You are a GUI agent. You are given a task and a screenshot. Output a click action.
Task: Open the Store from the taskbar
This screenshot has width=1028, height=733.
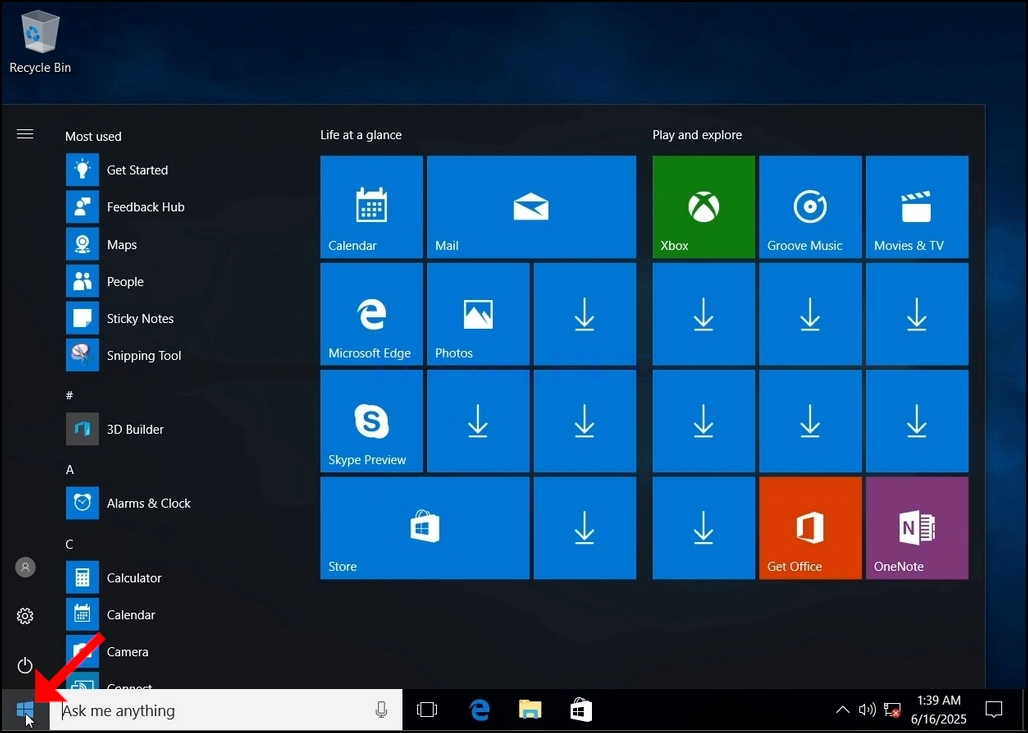[x=581, y=710]
